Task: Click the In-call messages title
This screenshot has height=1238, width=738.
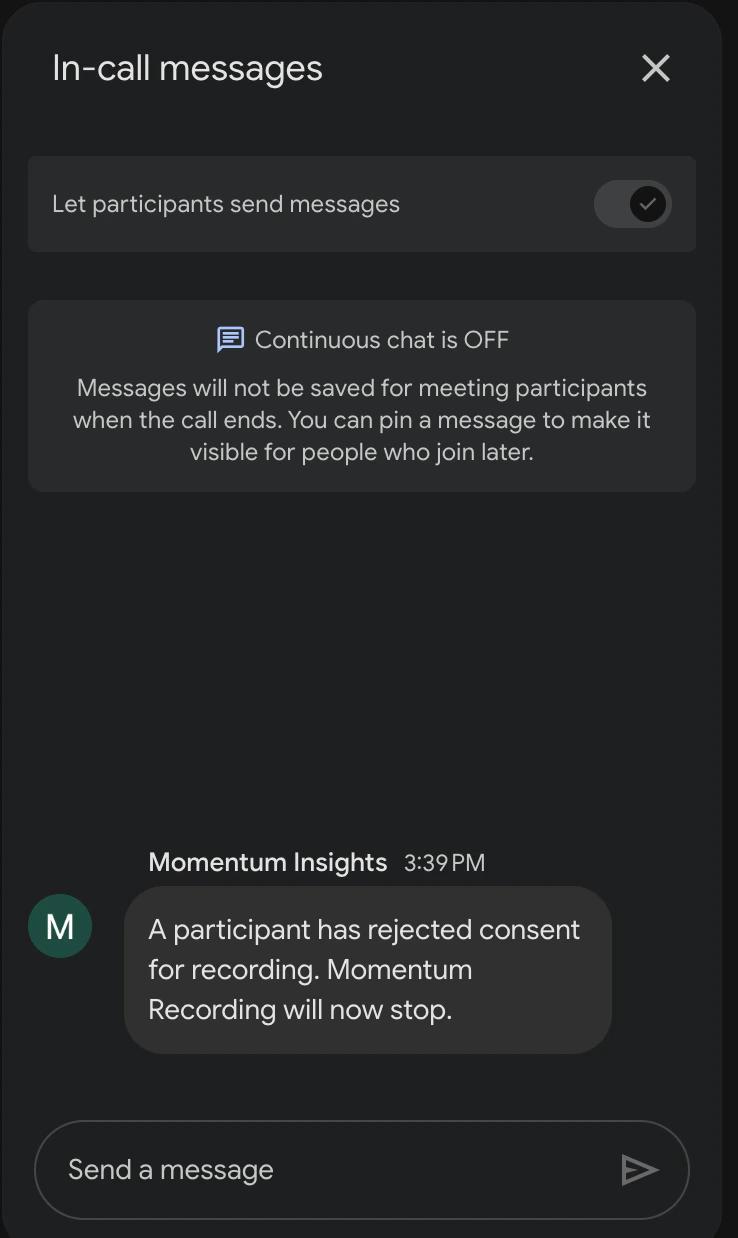Action: 186,68
